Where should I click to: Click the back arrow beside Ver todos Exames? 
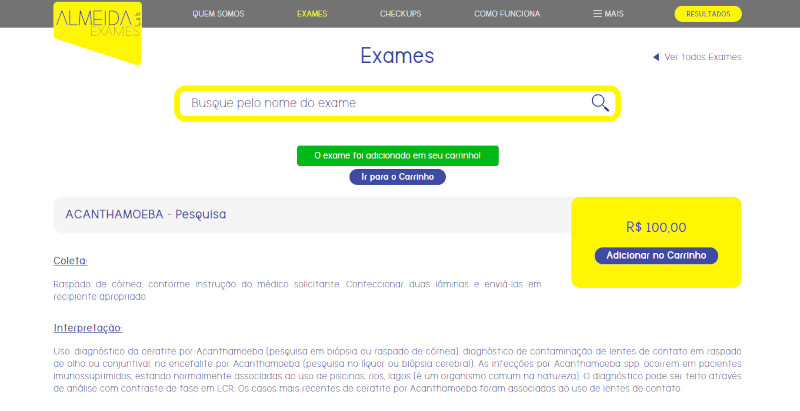pyautogui.click(x=656, y=57)
